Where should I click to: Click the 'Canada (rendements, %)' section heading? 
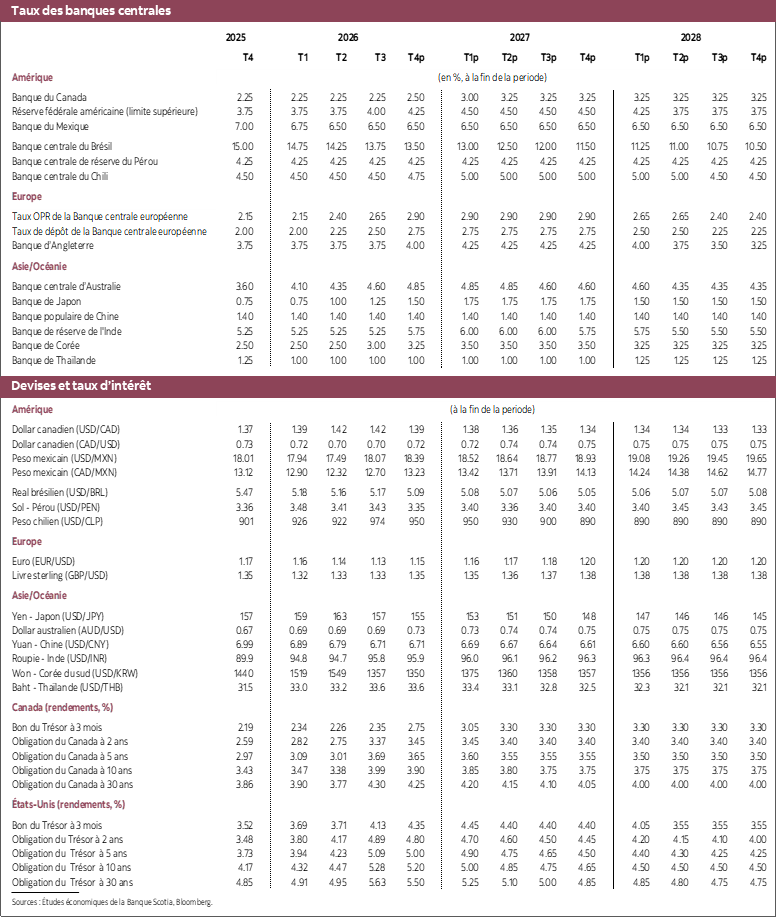coord(62,708)
